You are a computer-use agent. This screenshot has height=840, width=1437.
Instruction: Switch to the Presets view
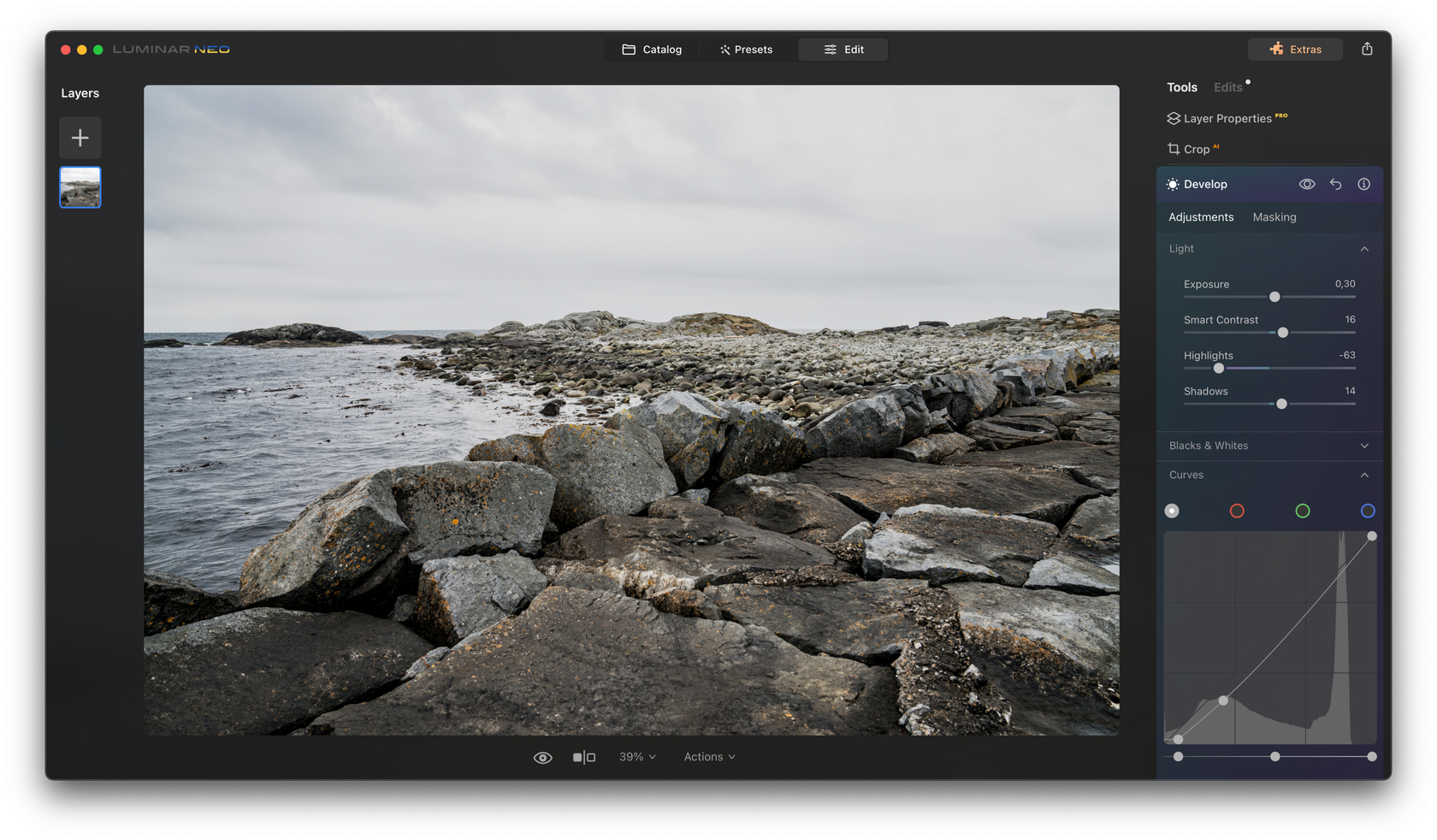(746, 49)
